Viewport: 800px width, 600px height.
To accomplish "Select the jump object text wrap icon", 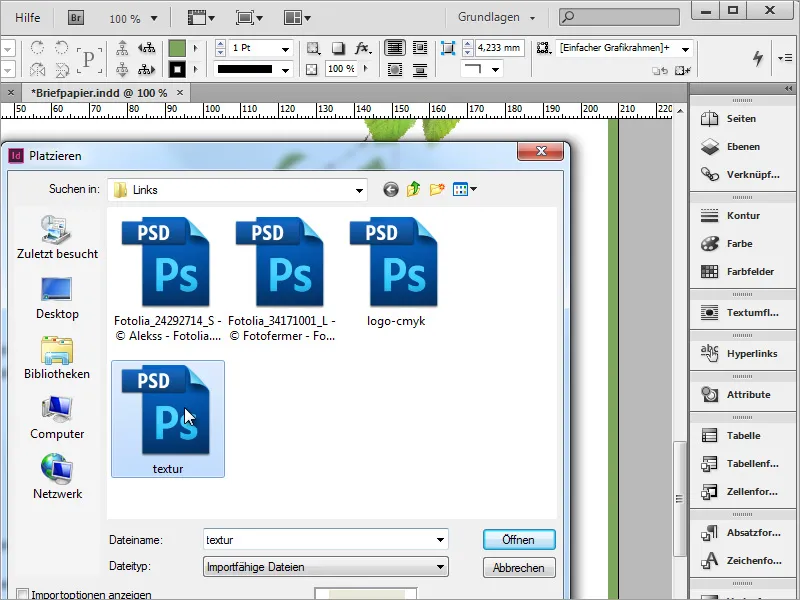I will [420, 69].
